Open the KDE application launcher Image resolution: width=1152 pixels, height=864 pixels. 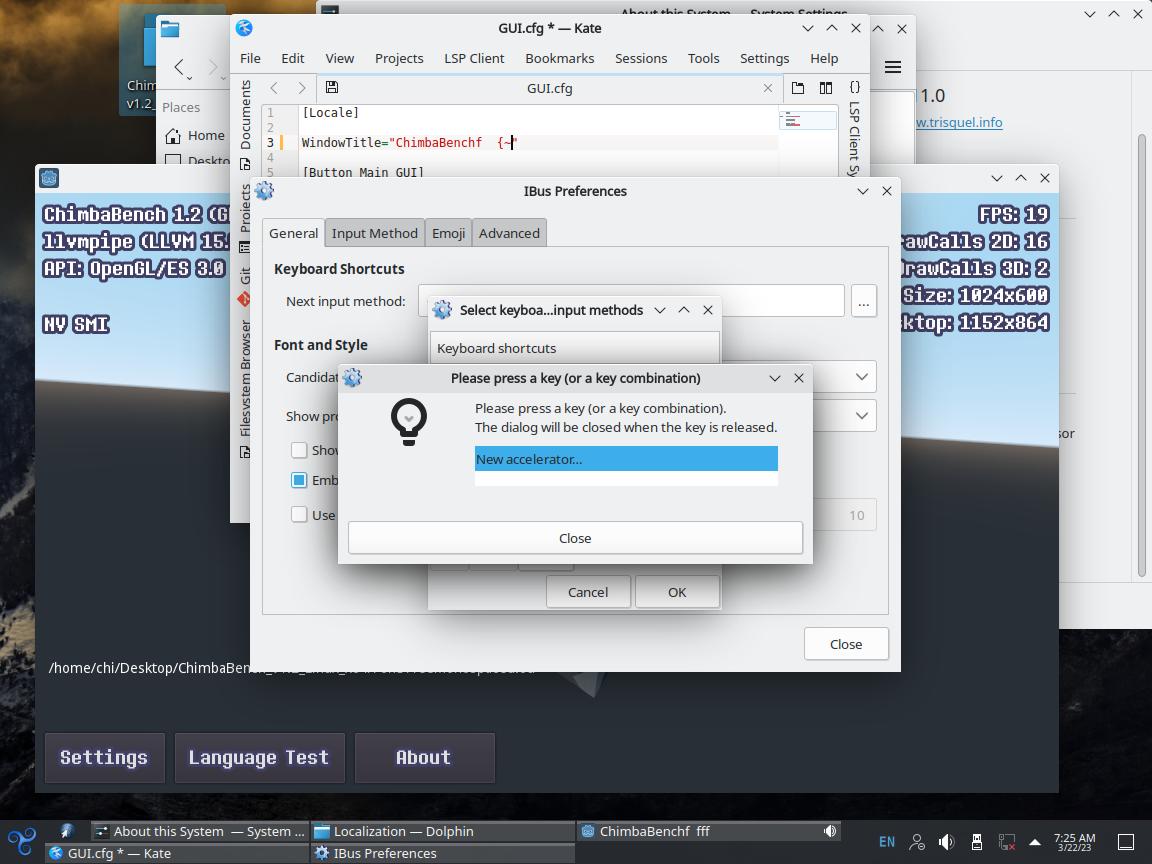coord(22,841)
